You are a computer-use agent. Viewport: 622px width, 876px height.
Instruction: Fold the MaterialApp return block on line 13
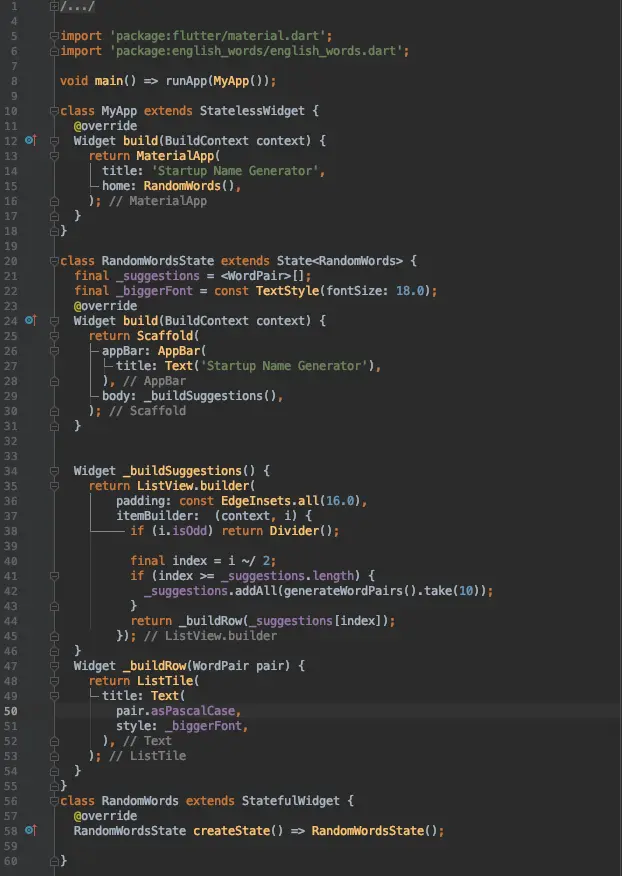click(54, 156)
